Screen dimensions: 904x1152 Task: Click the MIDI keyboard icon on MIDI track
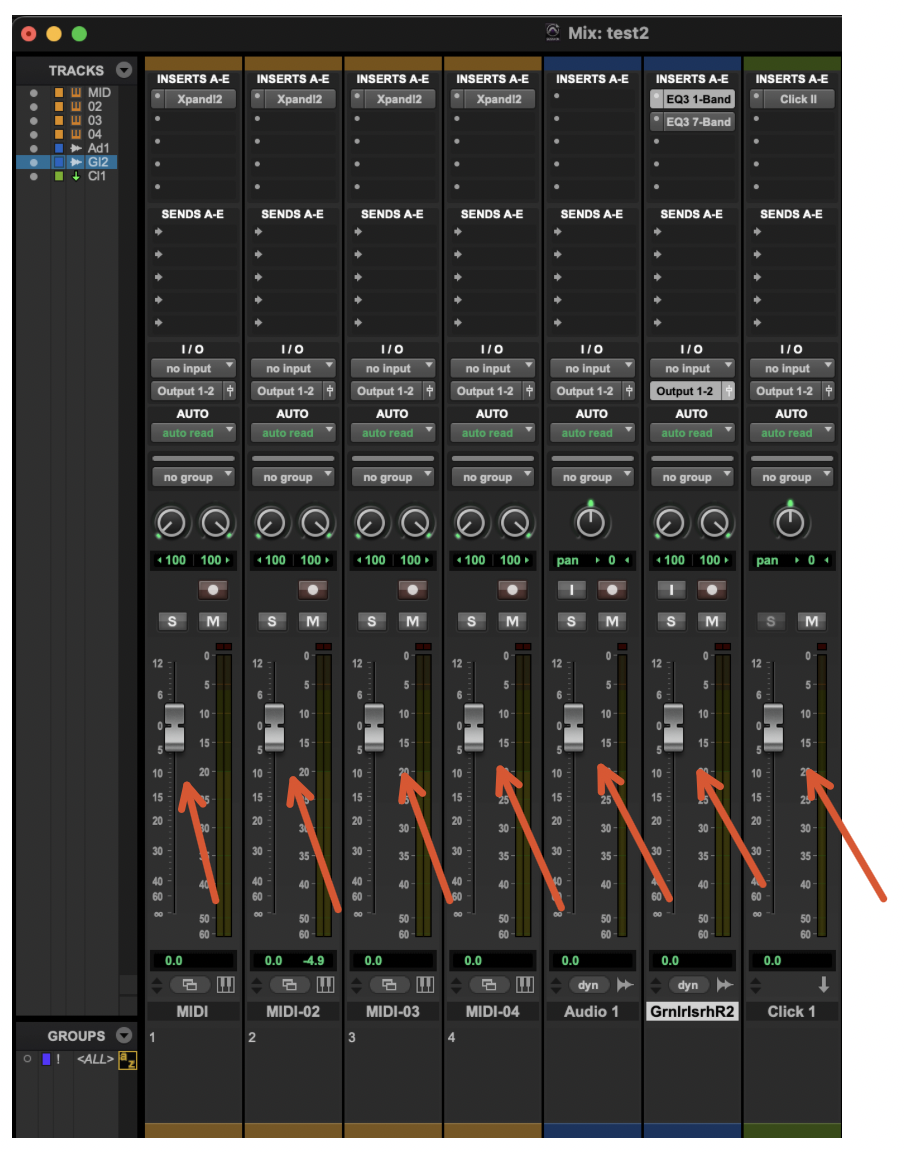coord(224,985)
